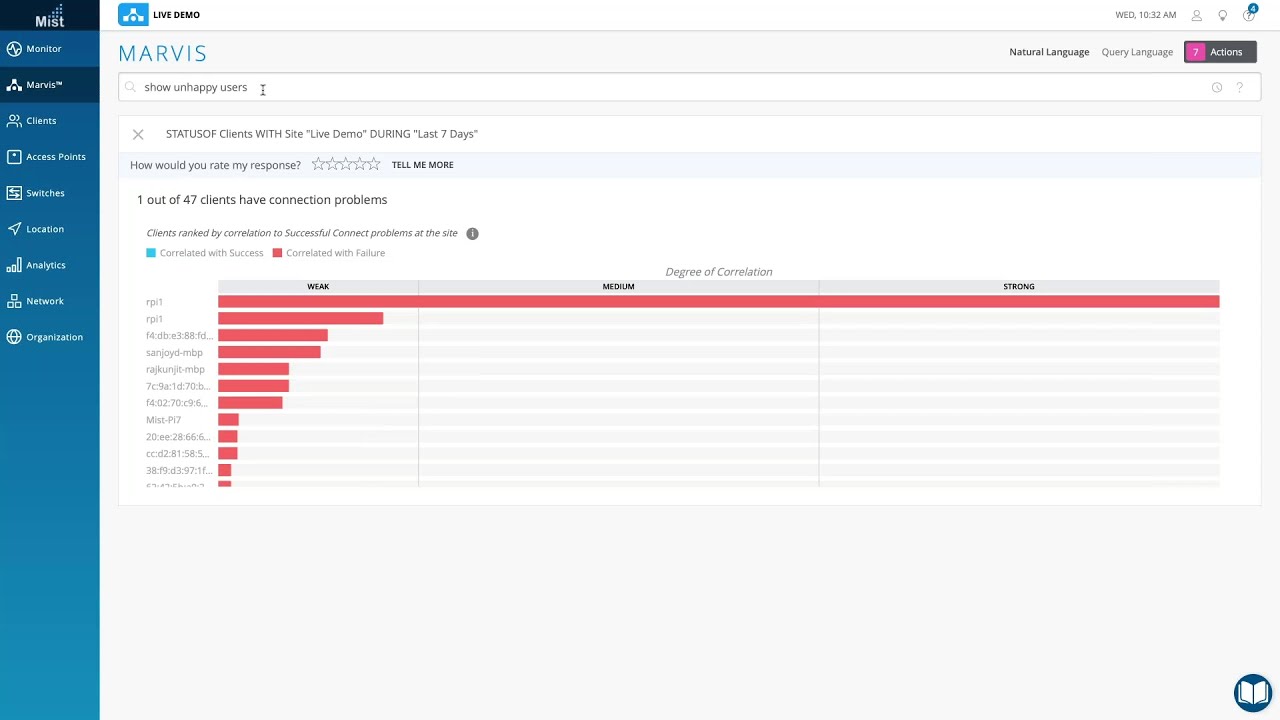
Task: Toggle Correlated with Failure legend swatch
Action: tap(277, 253)
